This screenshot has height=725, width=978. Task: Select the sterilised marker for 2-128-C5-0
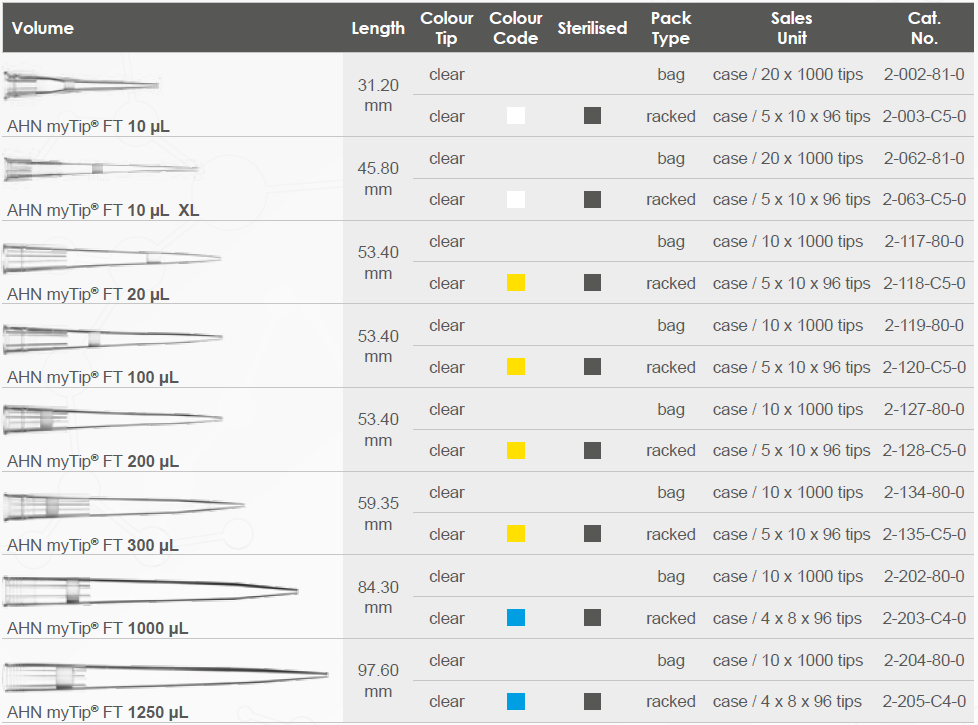(593, 450)
